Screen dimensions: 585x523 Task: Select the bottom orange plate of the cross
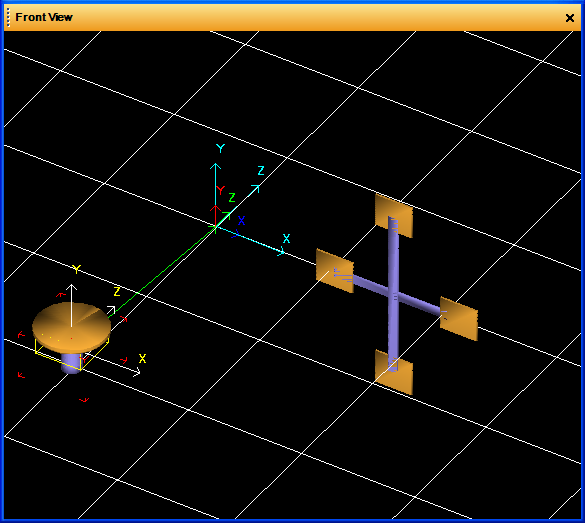coord(394,372)
